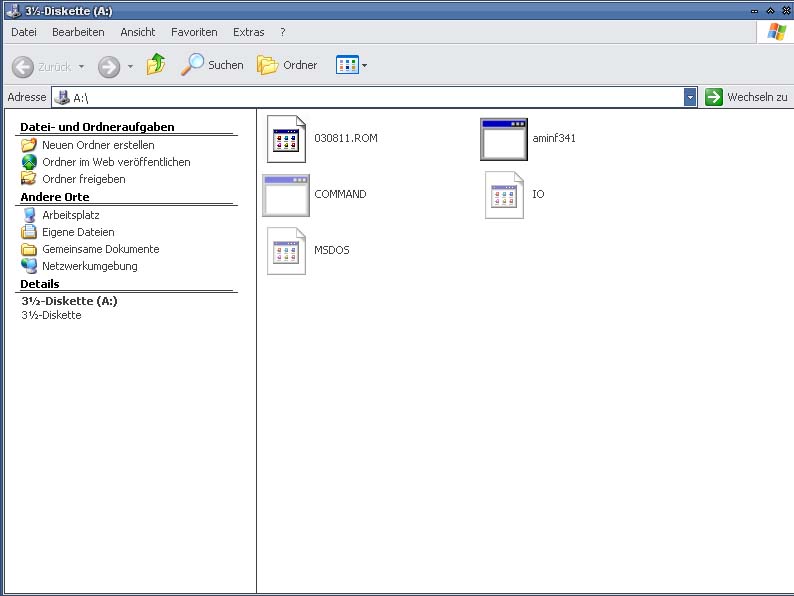Click the floppy drive icon in address bar
794x596 pixels.
coord(62,97)
